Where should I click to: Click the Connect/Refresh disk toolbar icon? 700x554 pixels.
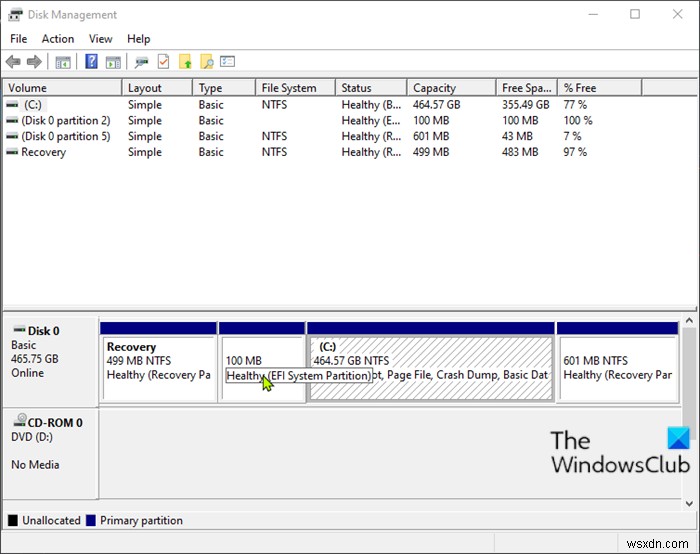point(142,62)
